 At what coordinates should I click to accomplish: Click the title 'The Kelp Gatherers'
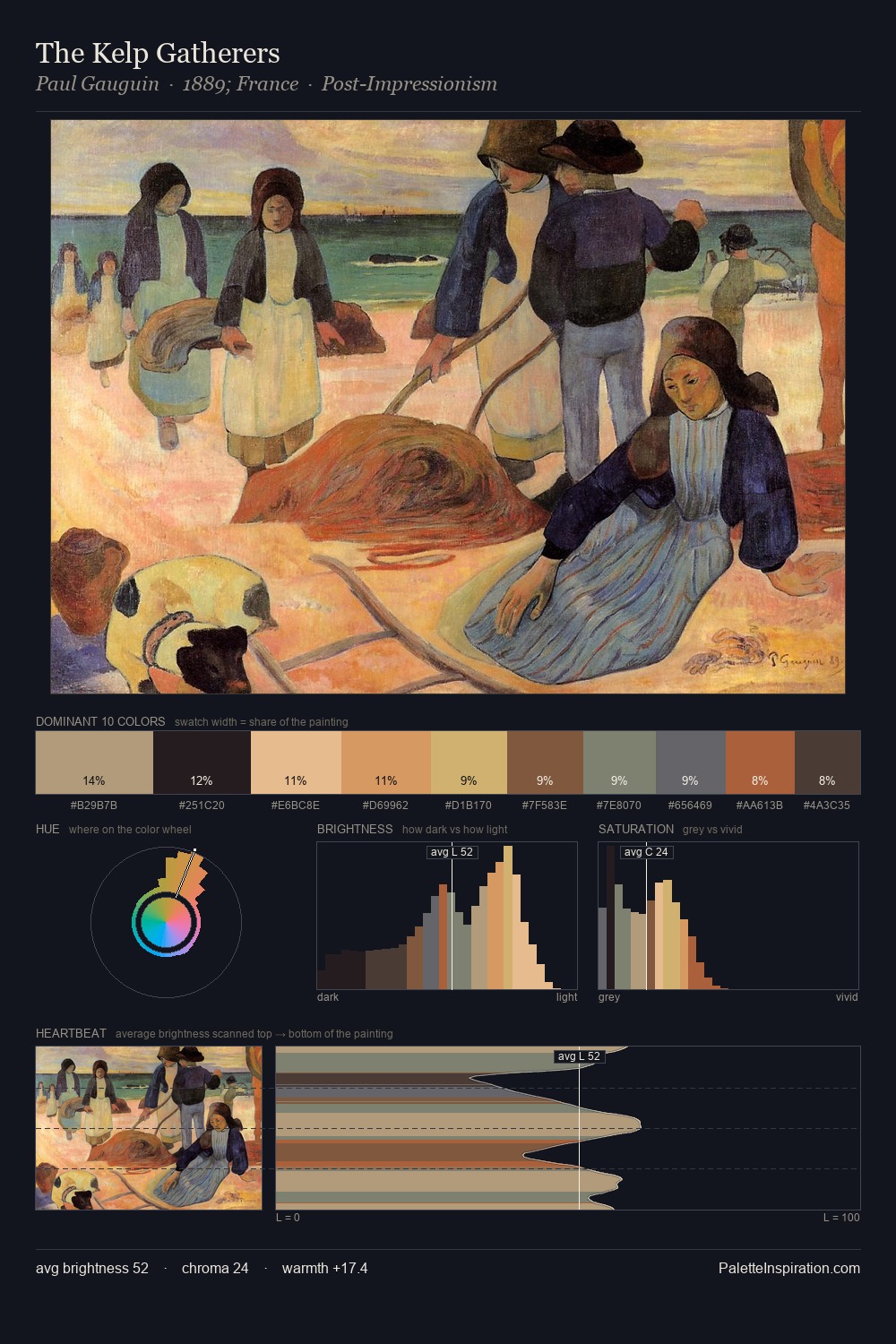click(x=158, y=53)
